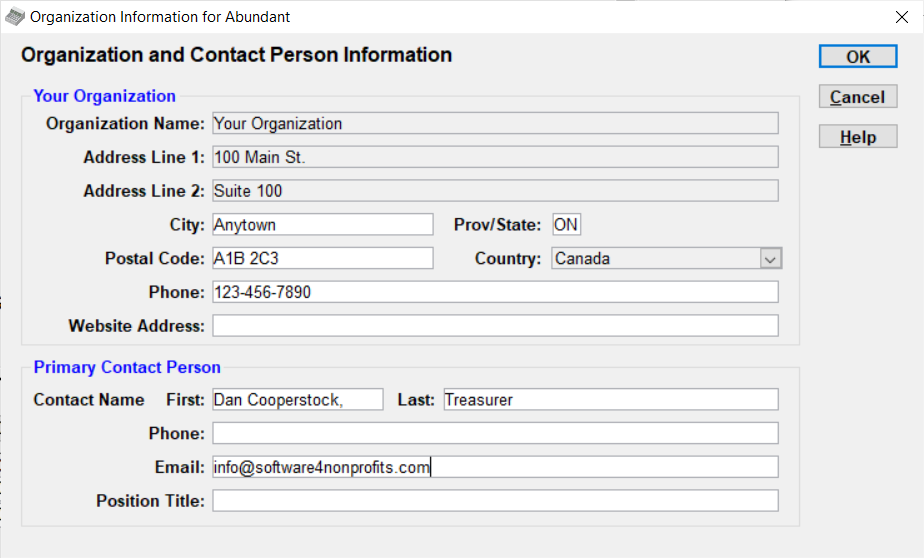Focus the Address Line 1 field

click(494, 158)
